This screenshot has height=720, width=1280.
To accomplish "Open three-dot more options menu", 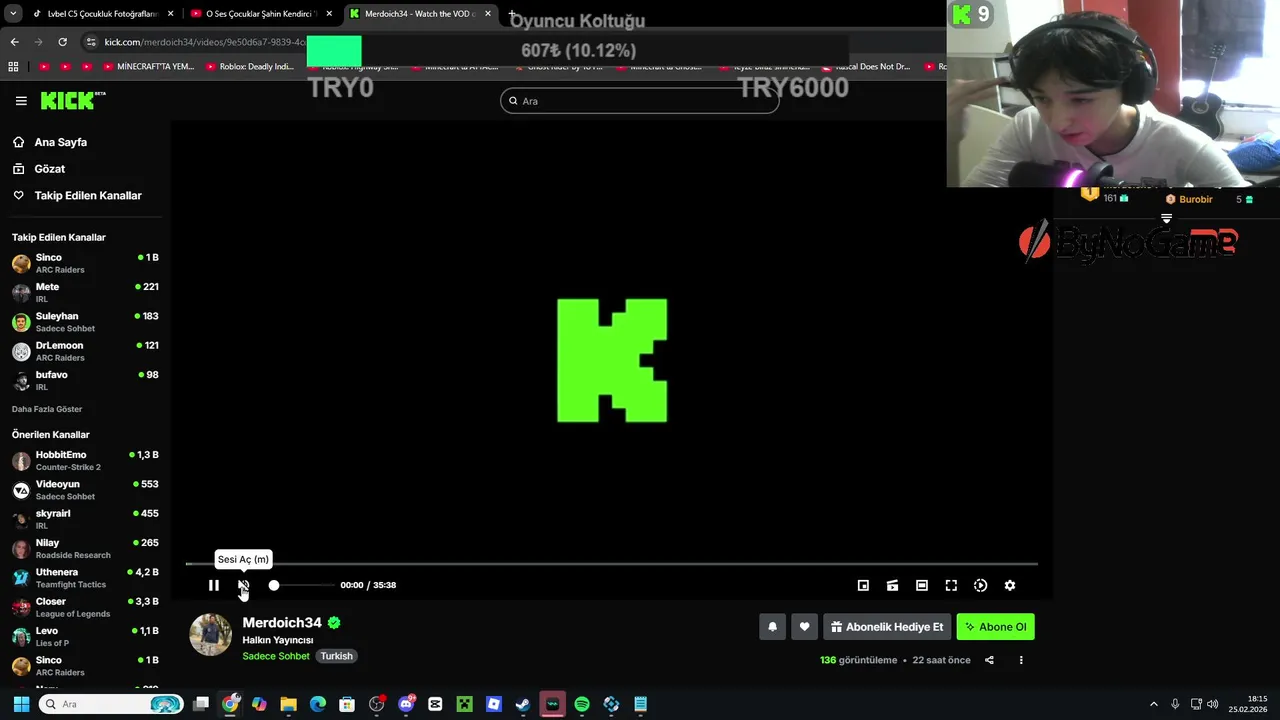I will pyautogui.click(x=1021, y=660).
